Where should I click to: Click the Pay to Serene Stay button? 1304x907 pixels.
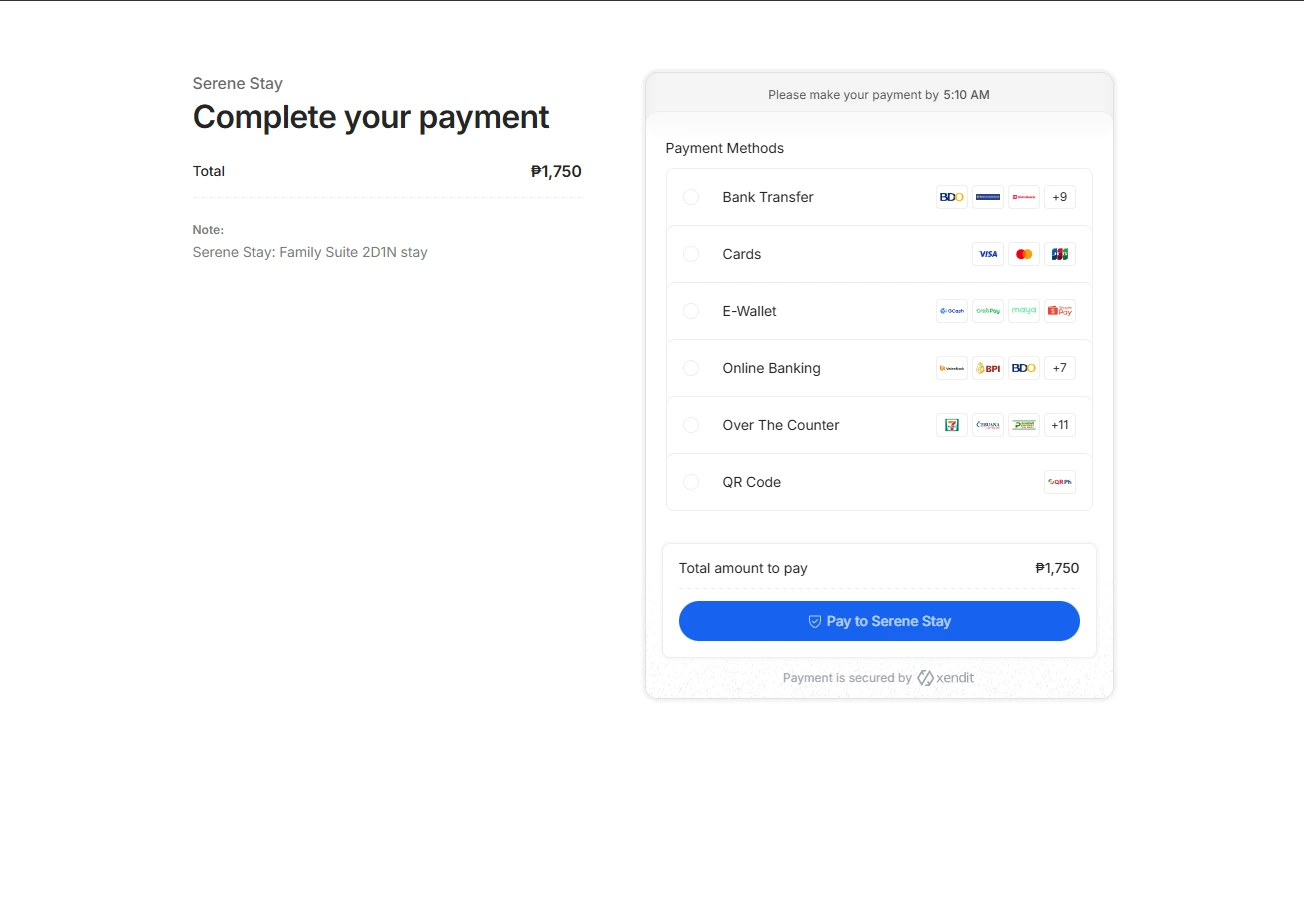click(879, 621)
